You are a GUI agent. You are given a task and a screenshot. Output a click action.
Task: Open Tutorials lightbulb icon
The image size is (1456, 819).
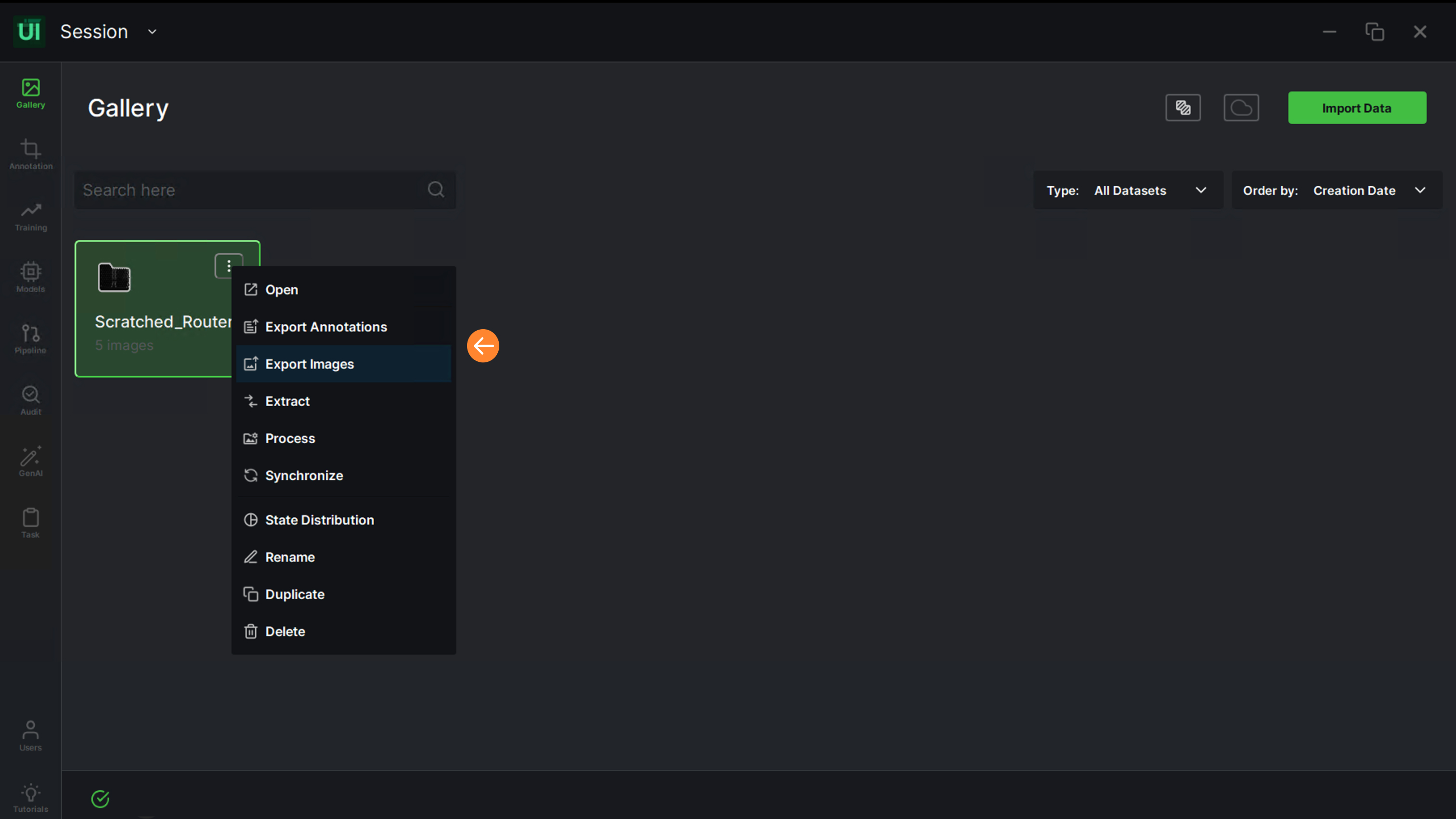[30, 797]
